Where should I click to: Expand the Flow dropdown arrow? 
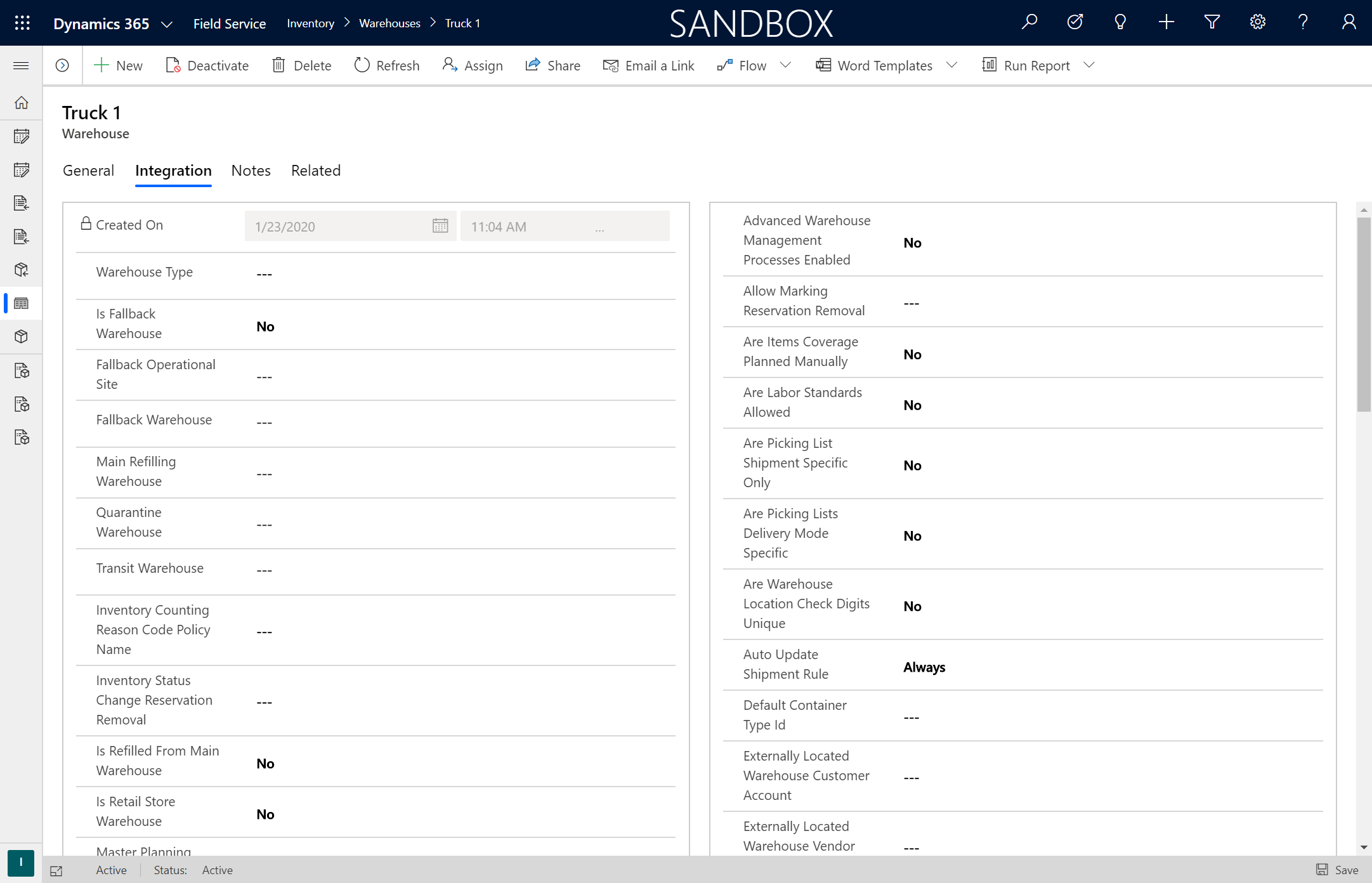(x=787, y=65)
